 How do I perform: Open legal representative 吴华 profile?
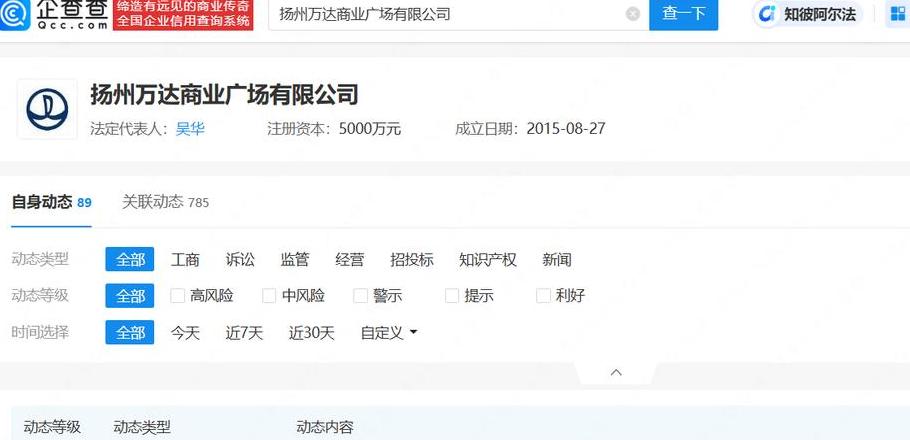coord(190,128)
